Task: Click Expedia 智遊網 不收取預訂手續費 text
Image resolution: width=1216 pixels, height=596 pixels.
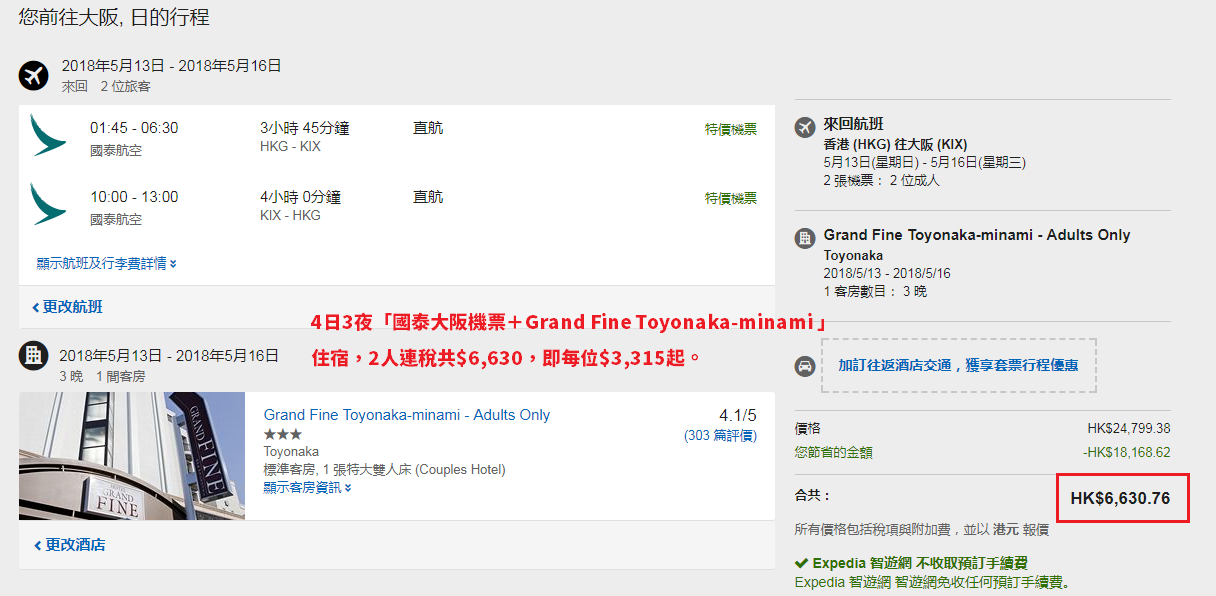Action: coord(920,563)
